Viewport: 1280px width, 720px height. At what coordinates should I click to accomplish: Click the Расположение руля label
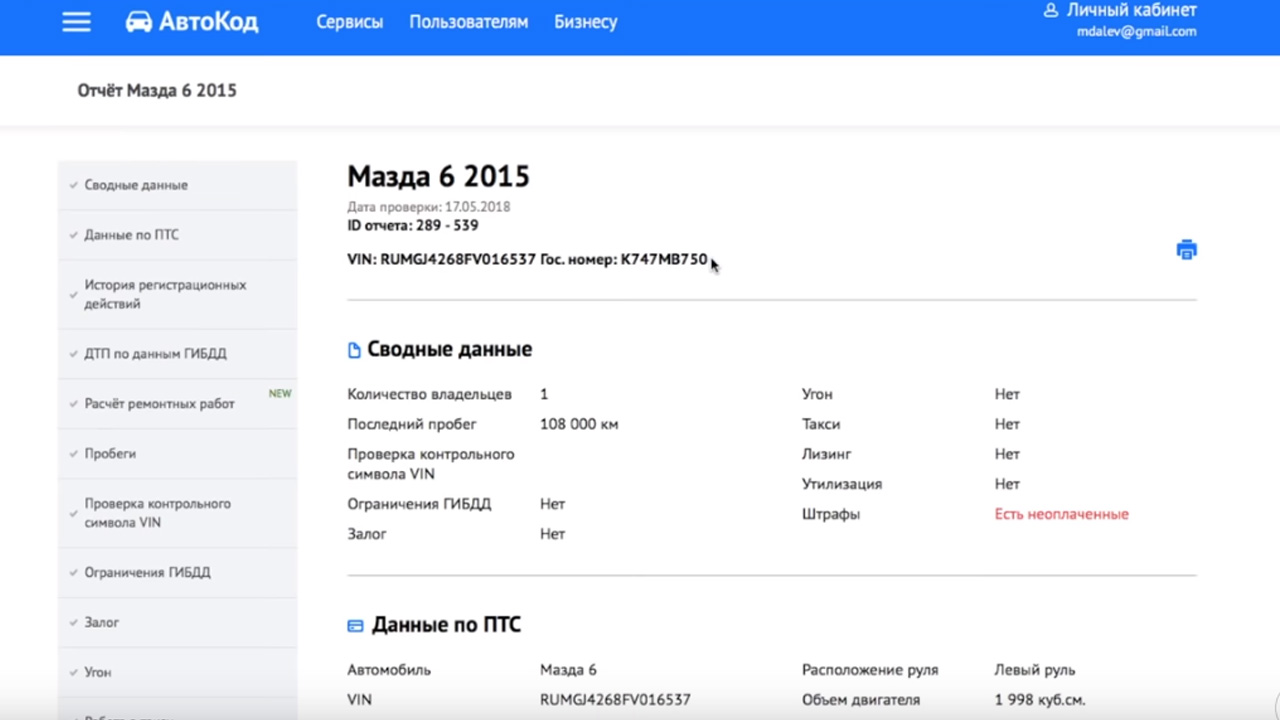pyautogui.click(x=870, y=670)
